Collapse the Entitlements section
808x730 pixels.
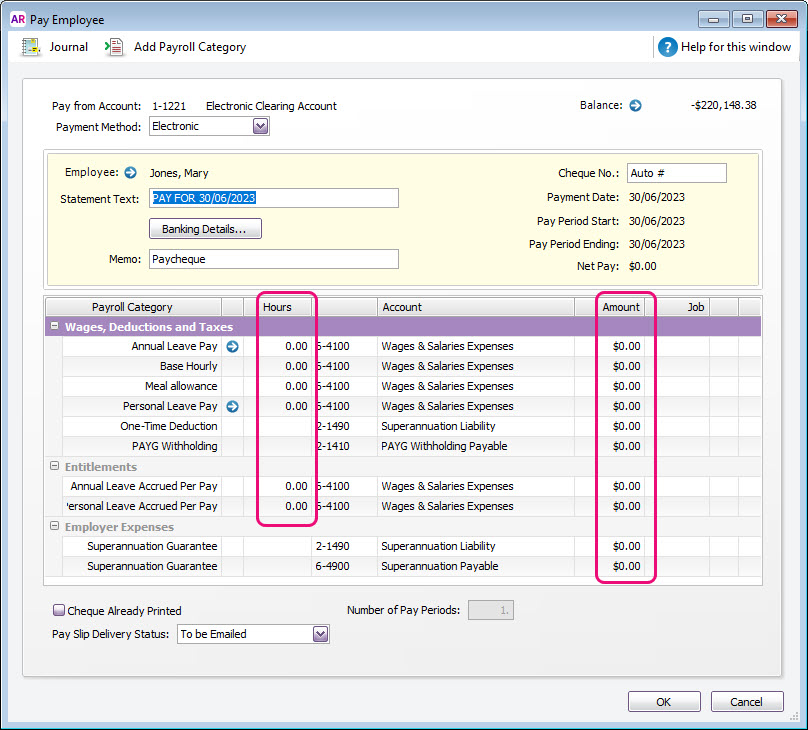coord(53,467)
